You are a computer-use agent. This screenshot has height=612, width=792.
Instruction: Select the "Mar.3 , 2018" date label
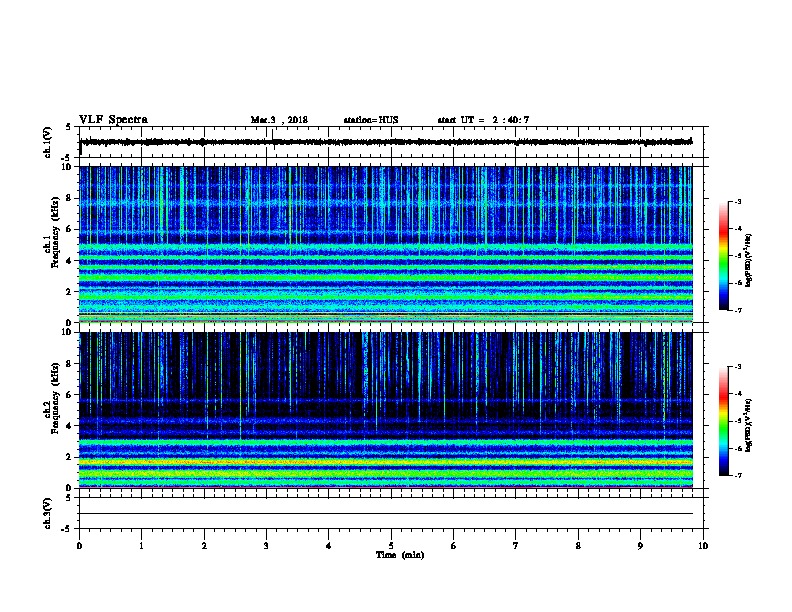click(279, 120)
